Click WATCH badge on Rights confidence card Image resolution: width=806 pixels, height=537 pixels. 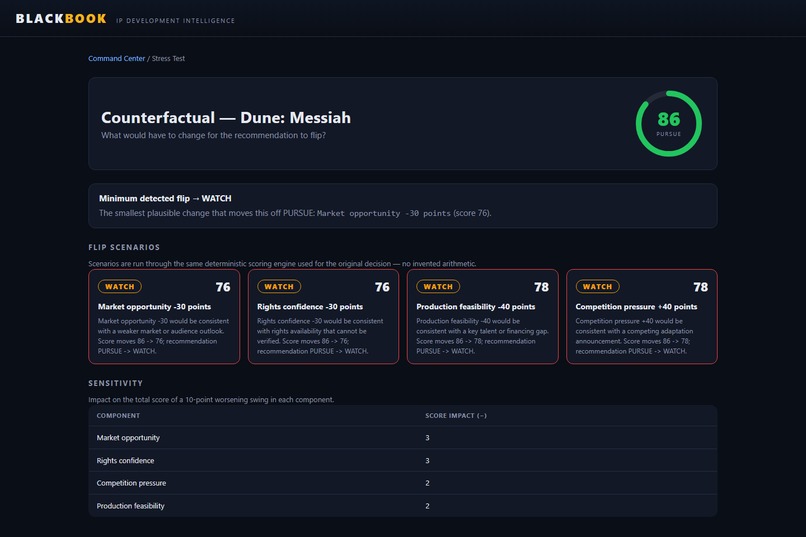279,287
